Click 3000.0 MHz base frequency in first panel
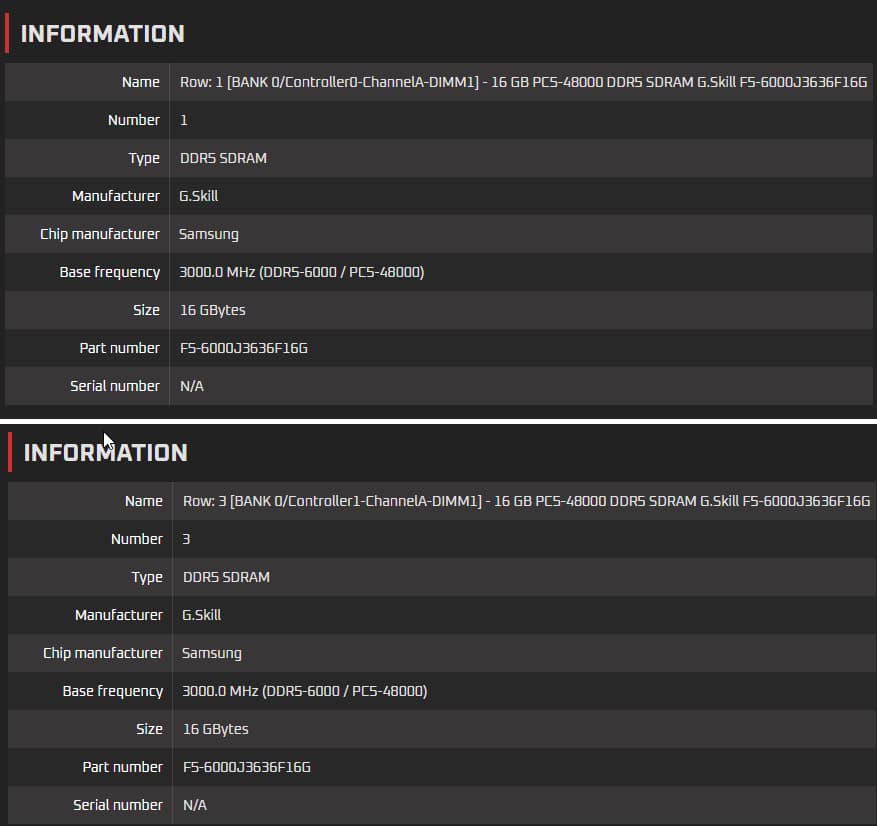The image size is (877, 826). click(301, 272)
